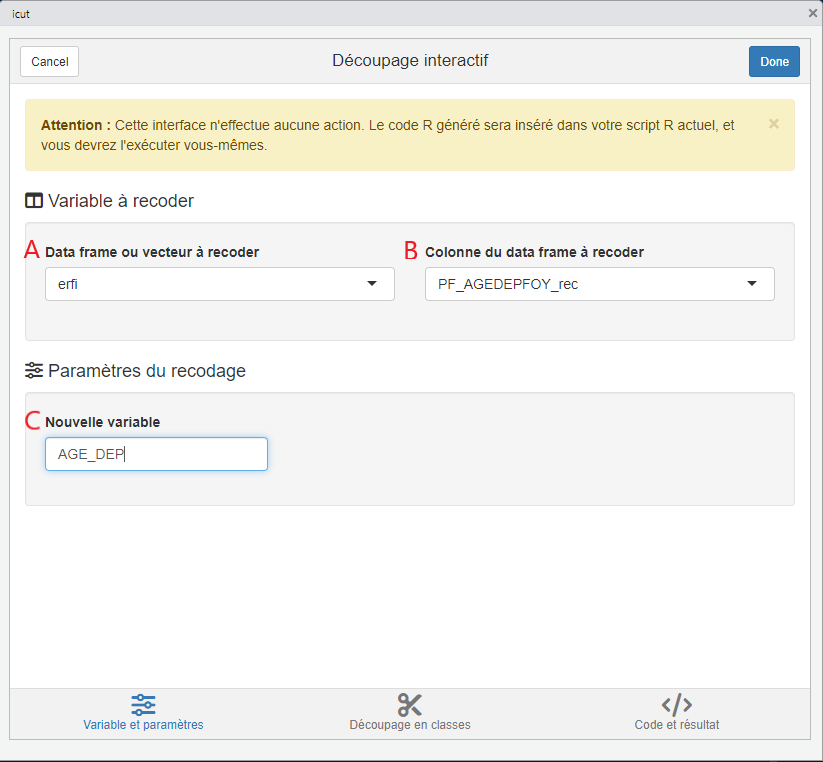The width and height of the screenshot is (823, 762).
Task: Click the Découpage interactif title text
Action: [x=410, y=61]
